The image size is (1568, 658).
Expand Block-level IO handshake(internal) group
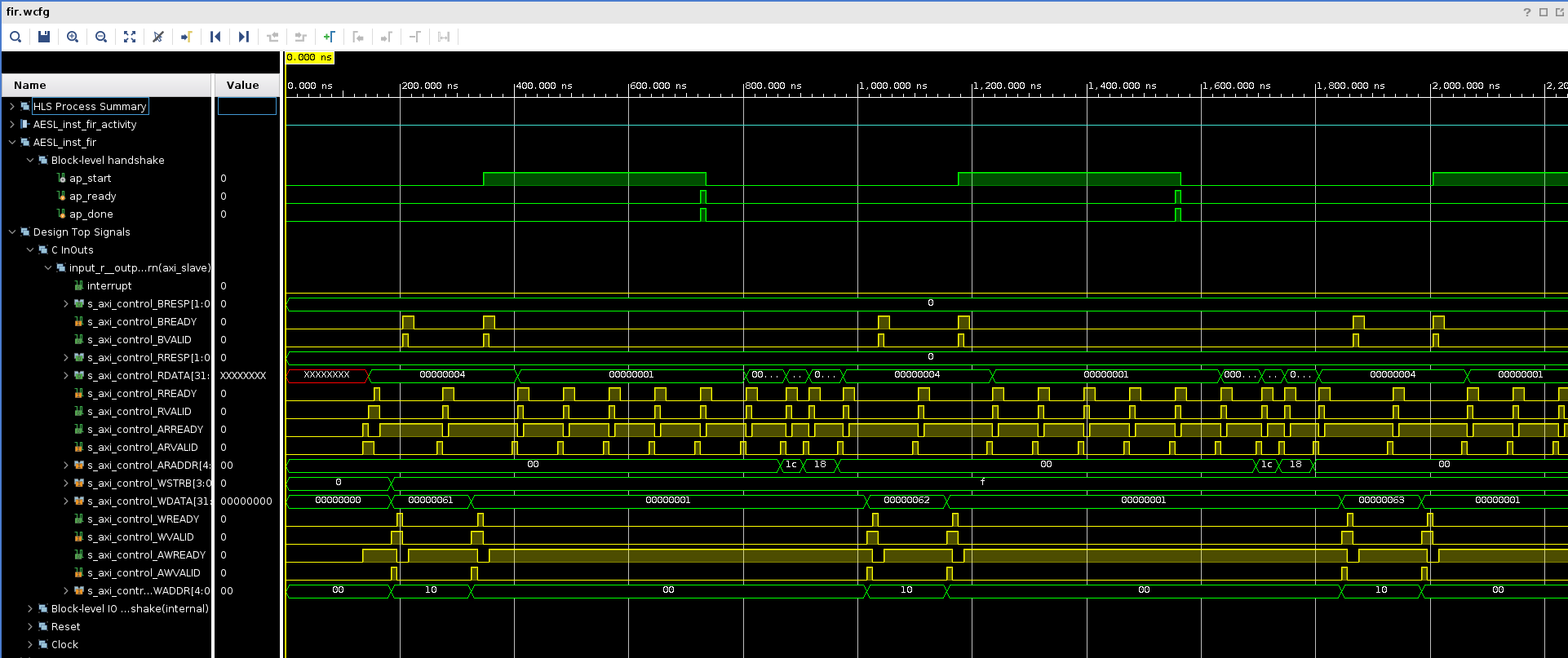coord(30,609)
